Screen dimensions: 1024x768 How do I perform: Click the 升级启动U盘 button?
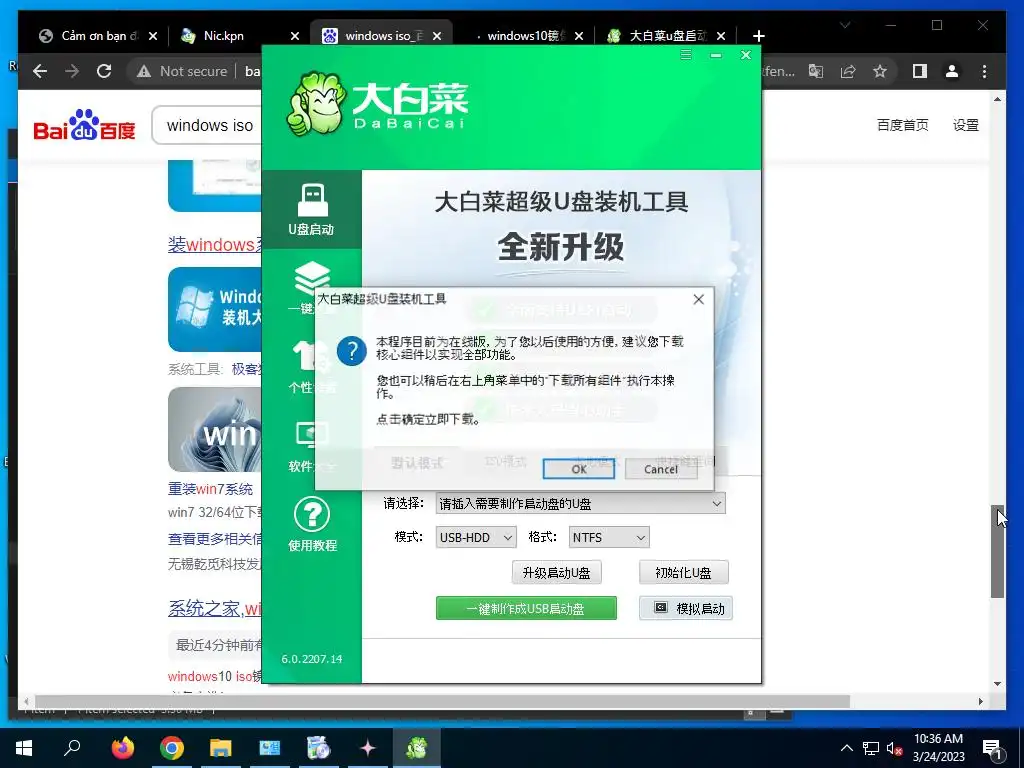coord(556,573)
